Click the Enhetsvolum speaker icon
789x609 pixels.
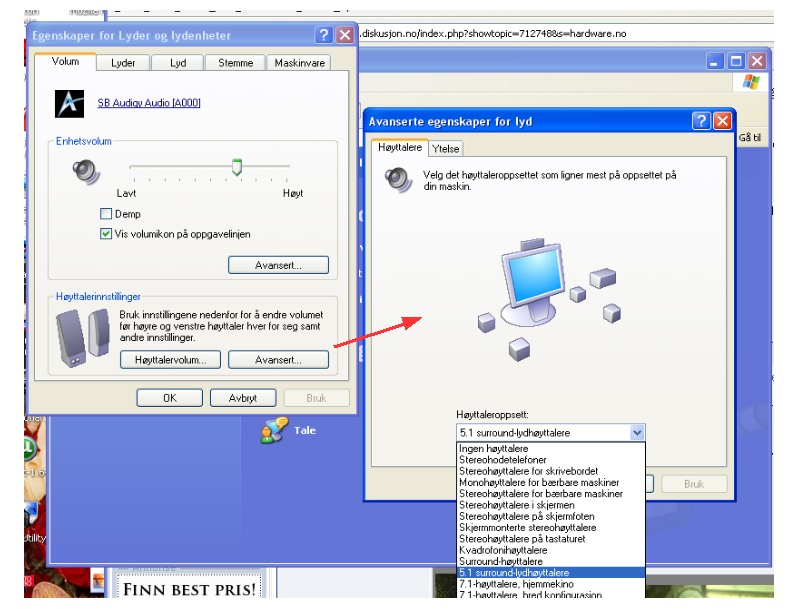coord(86,172)
